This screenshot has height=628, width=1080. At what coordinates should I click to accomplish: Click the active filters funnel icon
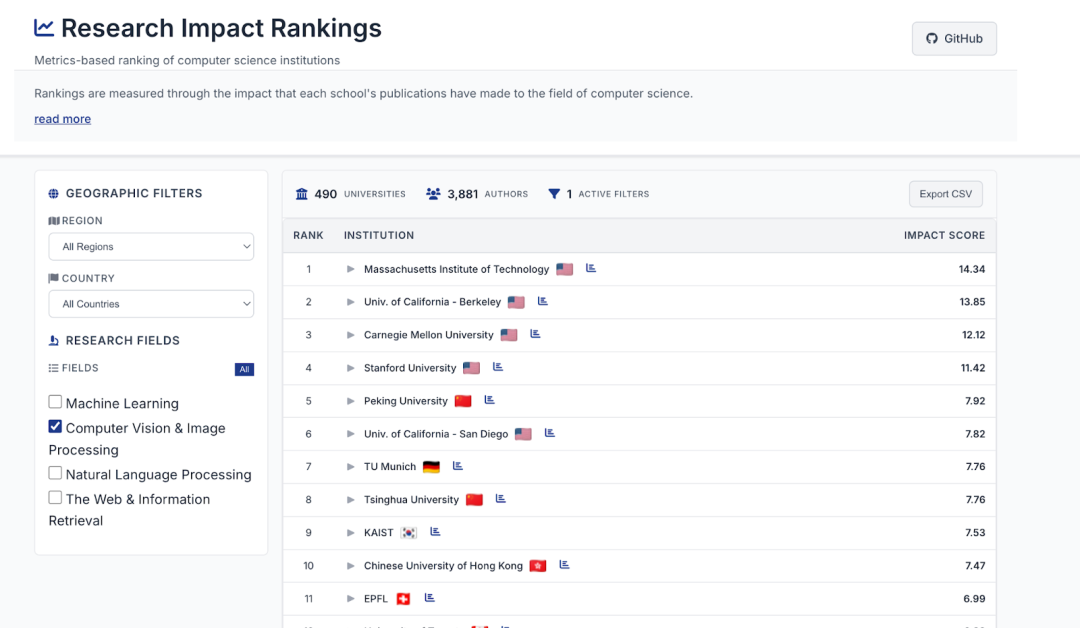coord(554,194)
